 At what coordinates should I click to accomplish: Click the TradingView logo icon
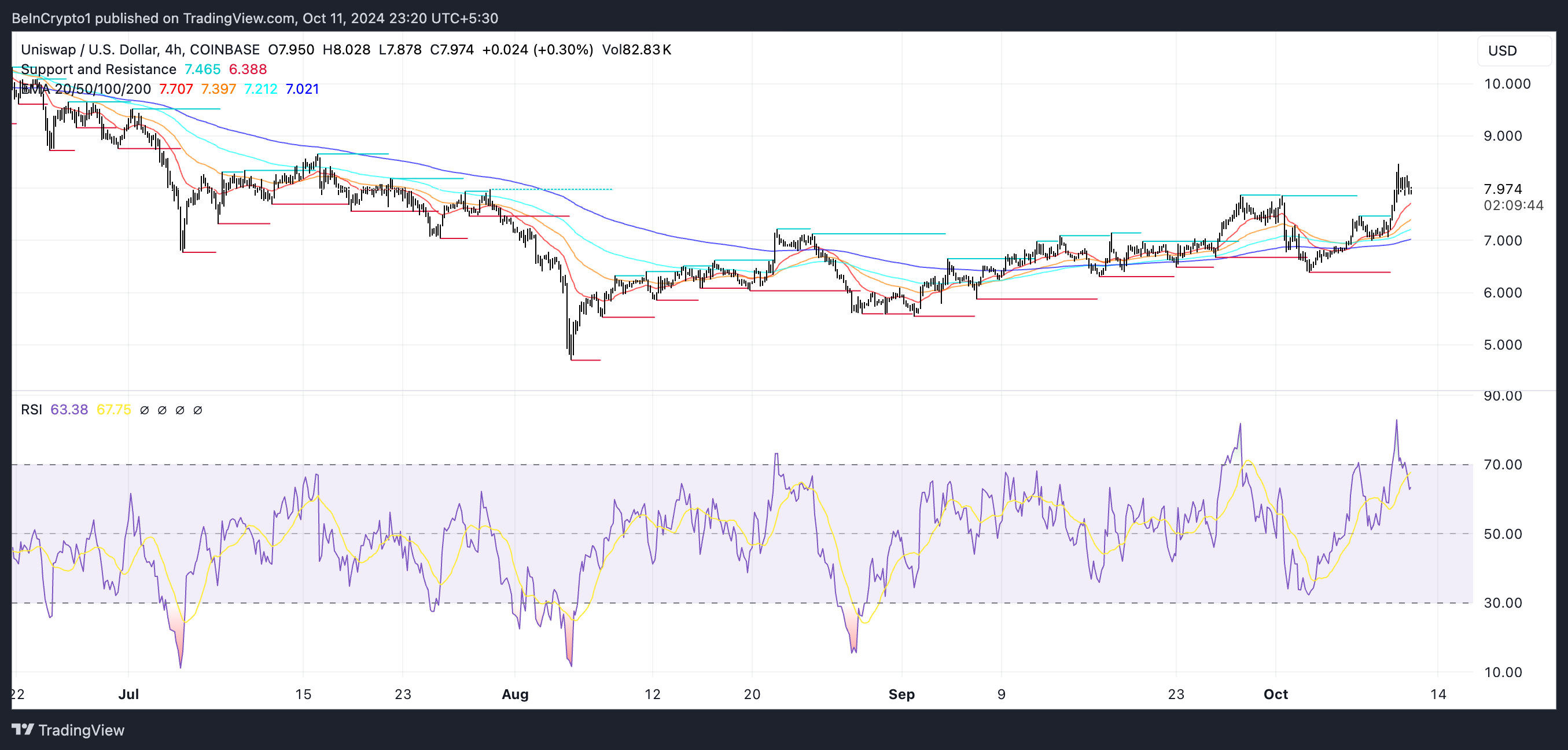click(23, 729)
